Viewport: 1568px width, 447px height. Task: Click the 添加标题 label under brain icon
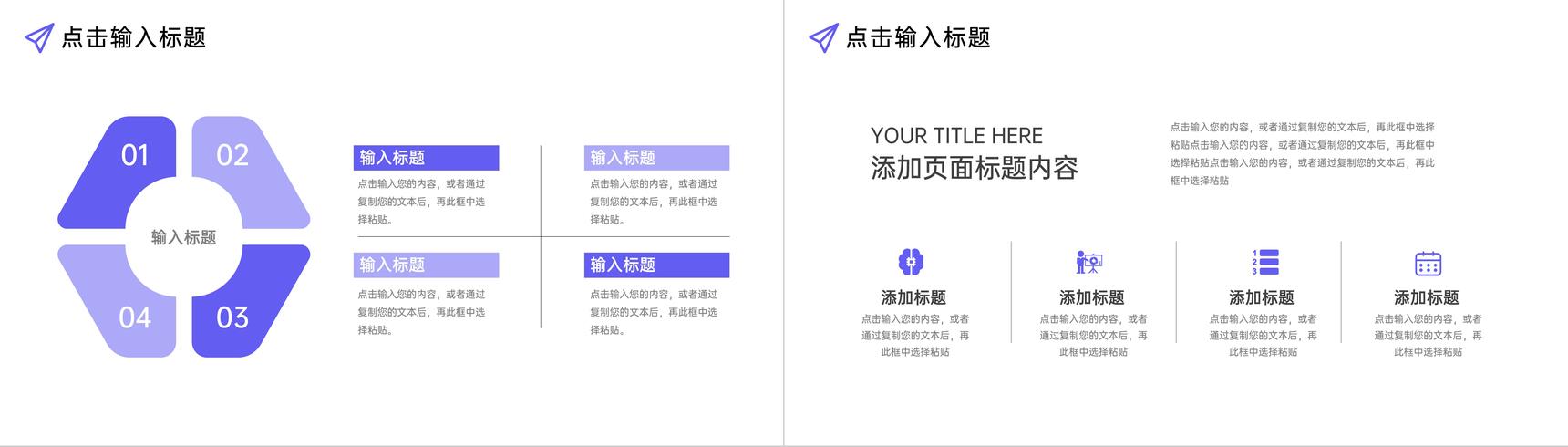pos(913,297)
